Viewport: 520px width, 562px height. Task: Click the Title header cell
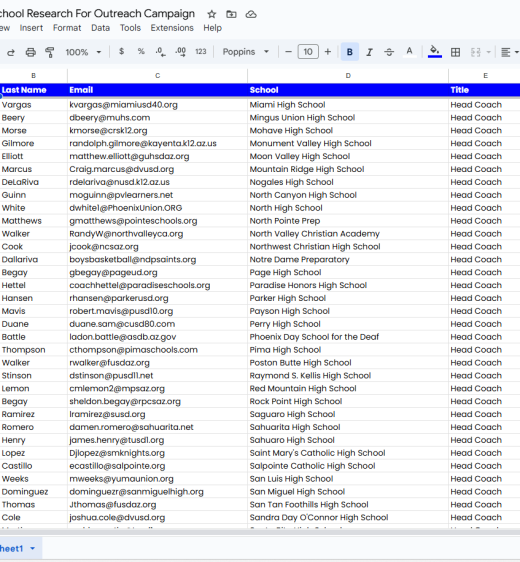coord(485,90)
